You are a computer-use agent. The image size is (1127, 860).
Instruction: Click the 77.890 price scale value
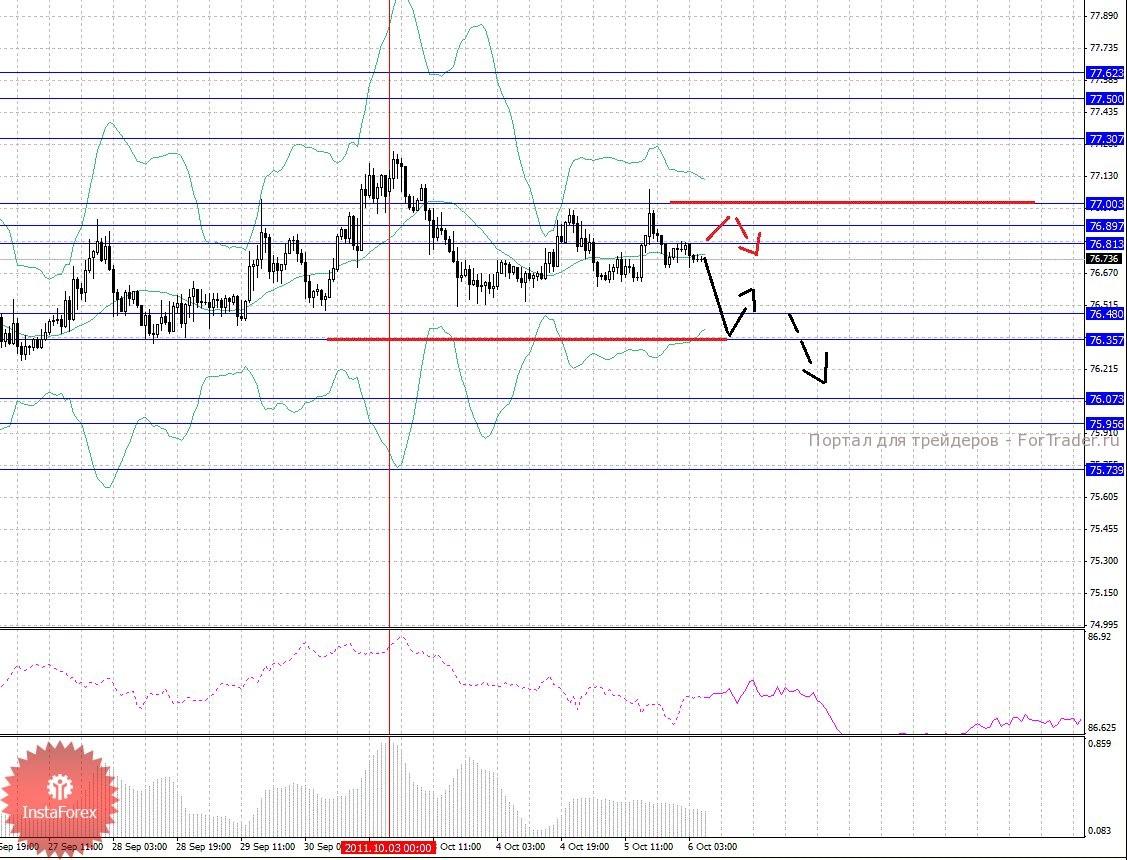tap(1104, 15)
